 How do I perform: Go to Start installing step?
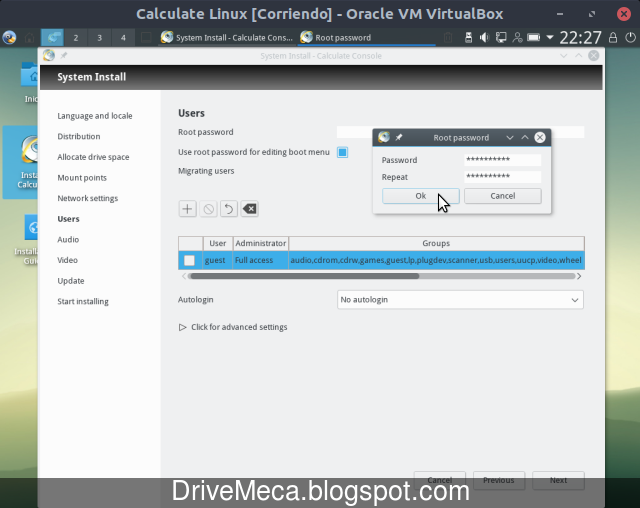coord(83,302)
